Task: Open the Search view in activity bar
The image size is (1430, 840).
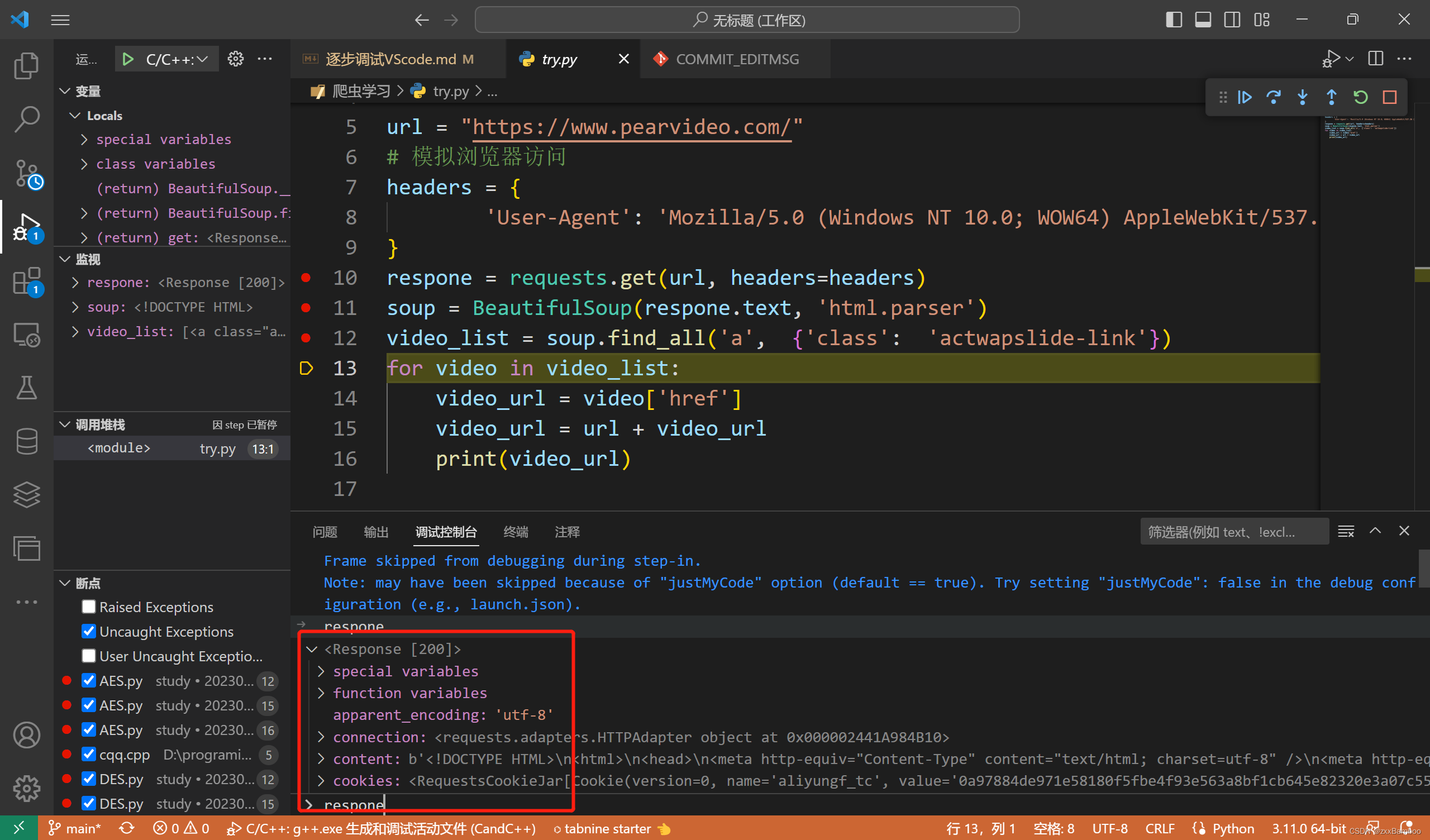Action: pos(26,119)
